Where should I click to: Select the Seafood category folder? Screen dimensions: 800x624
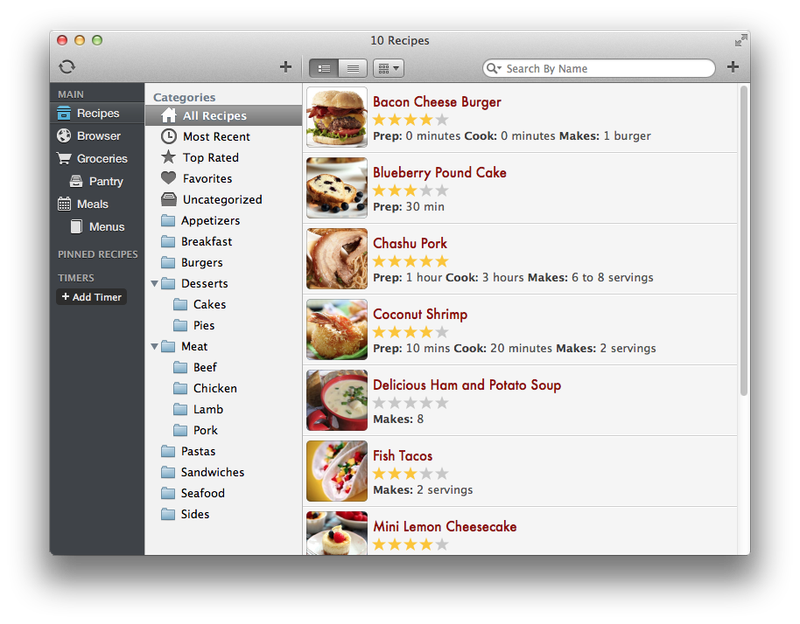tap(202, 493)
